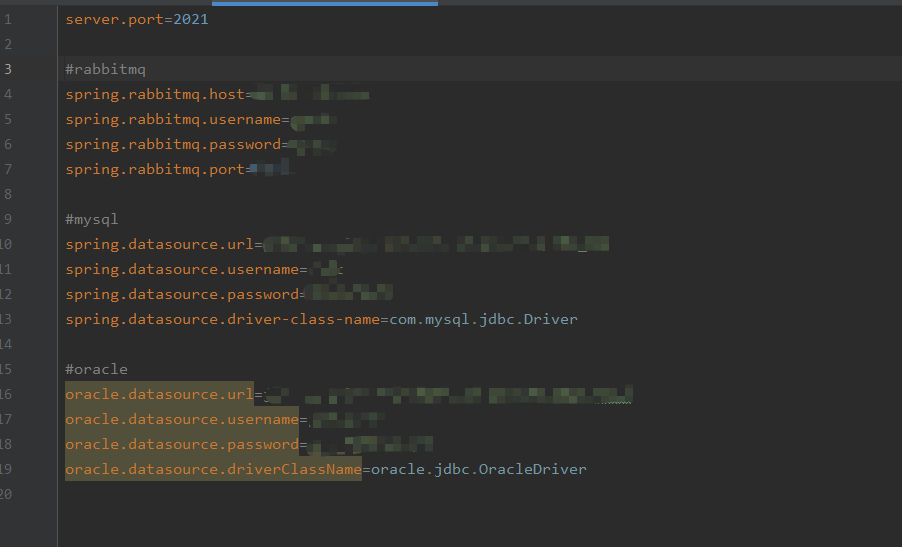Click highlighted oracle.datasource.url key

pos(159,394)
